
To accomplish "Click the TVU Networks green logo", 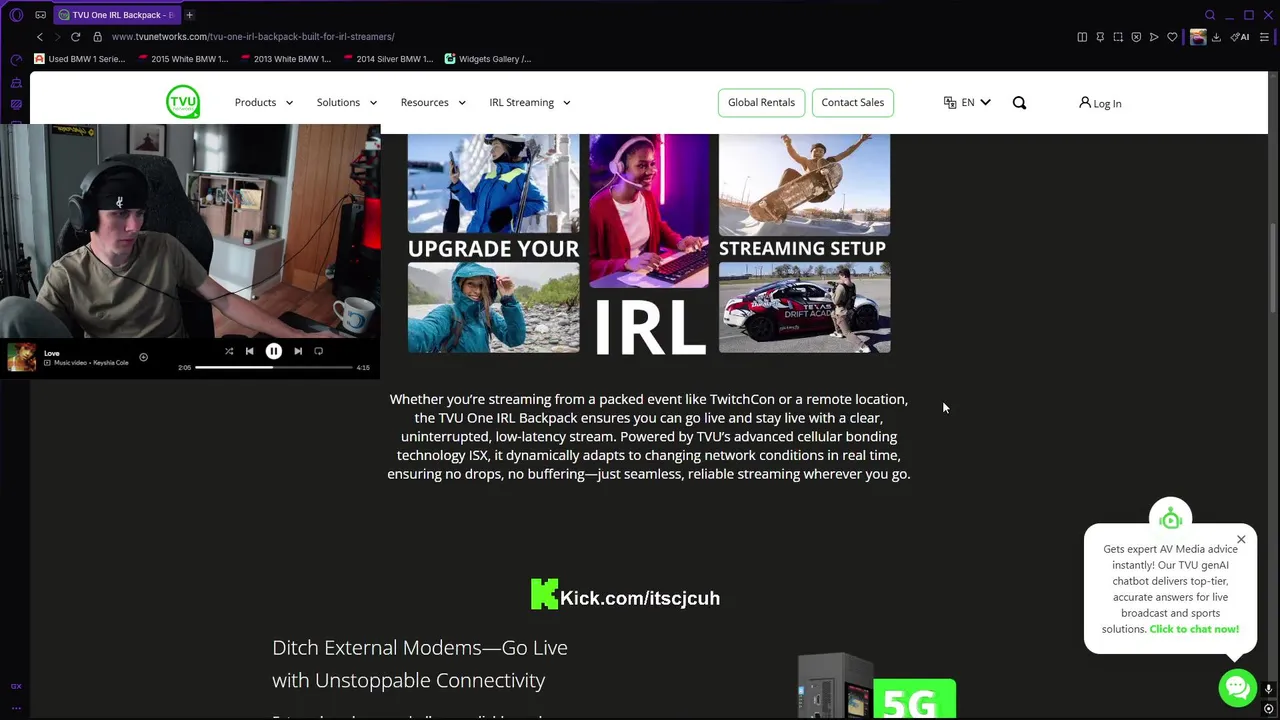I will click(x=183, y=102).
